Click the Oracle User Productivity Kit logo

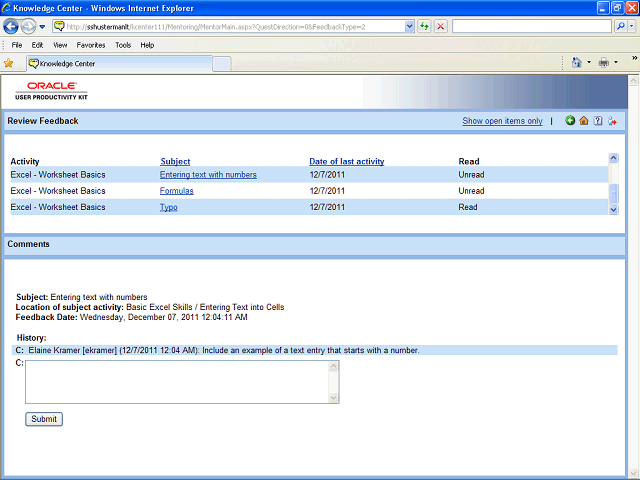(51, 91)
